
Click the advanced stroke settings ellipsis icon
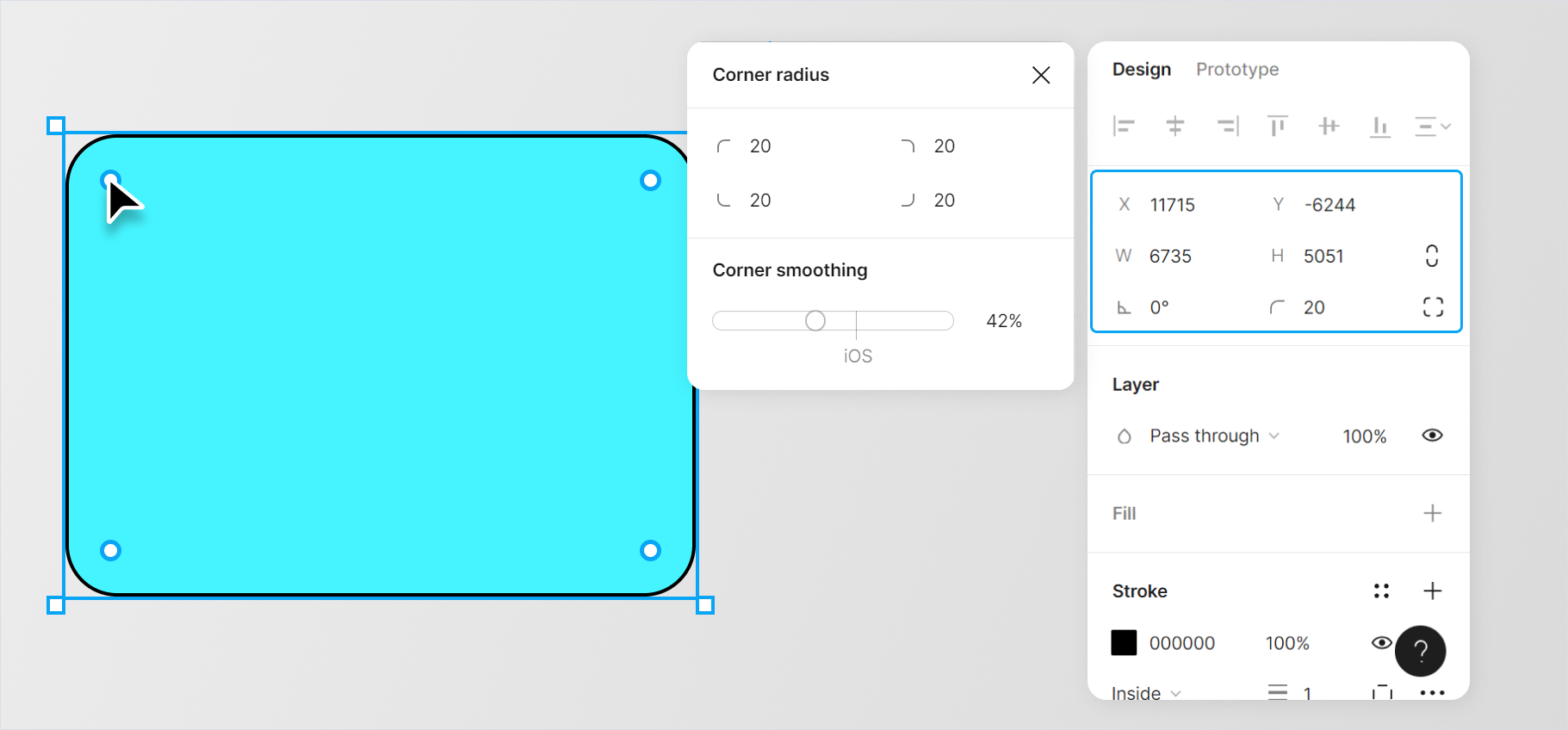click(x=1432, y=693)
